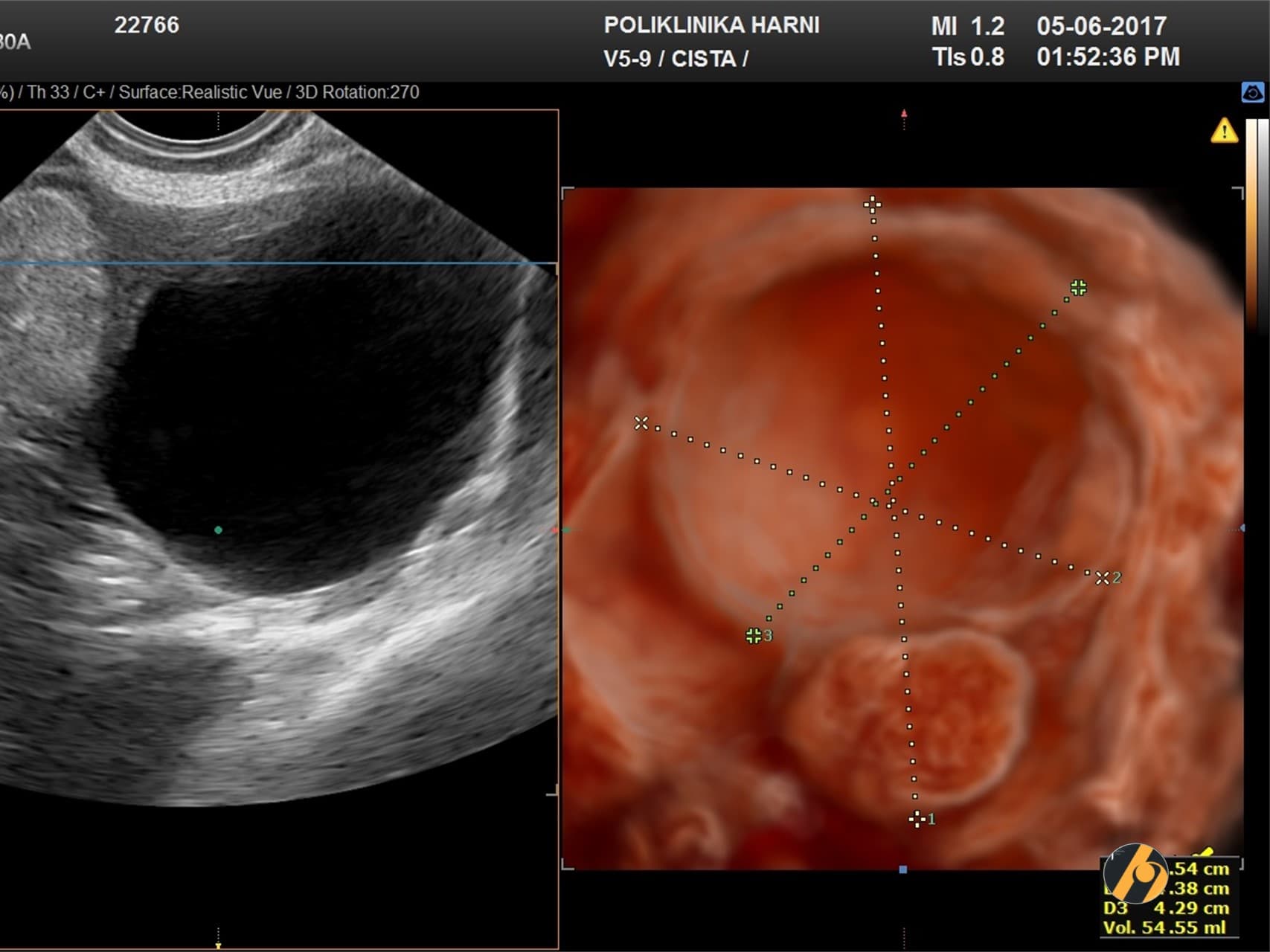Viewport: 1270px width, 952px height.
Task: Click the orange circular logo overlay
Action: pos(1135,875)
